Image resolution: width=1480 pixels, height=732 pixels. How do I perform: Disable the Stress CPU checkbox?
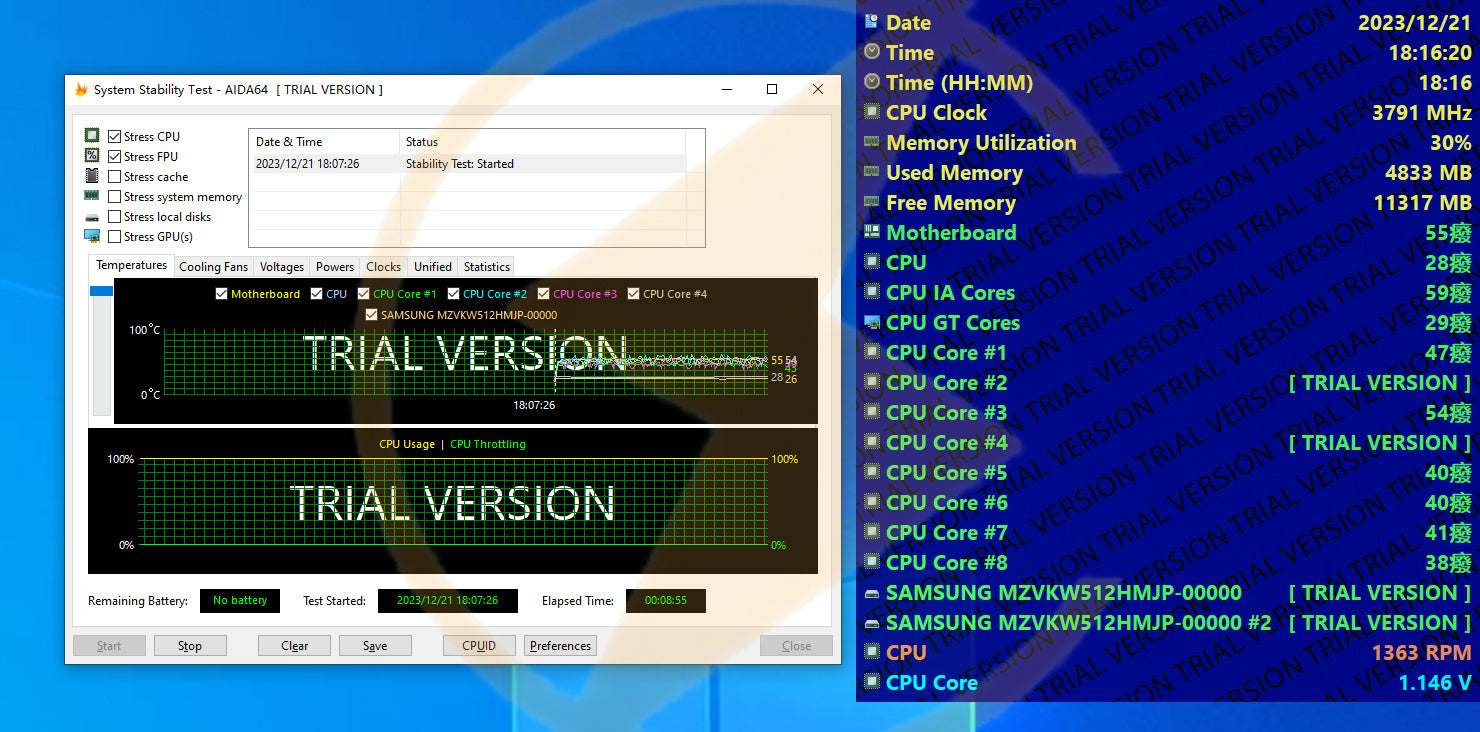click(115, 137)
